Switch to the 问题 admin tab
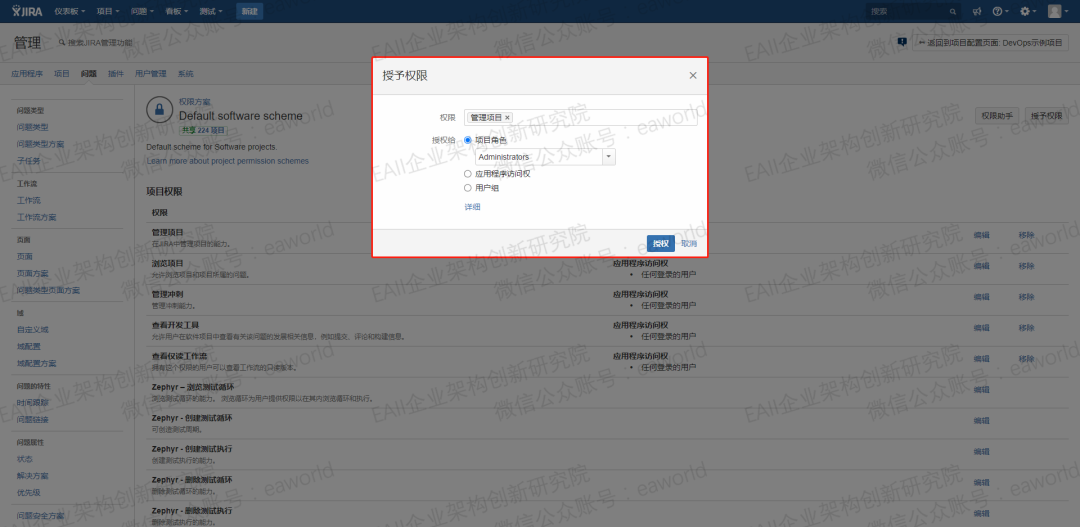This screenshot has height=527, width=1080. pyautogui.click(x=89, y=74)
